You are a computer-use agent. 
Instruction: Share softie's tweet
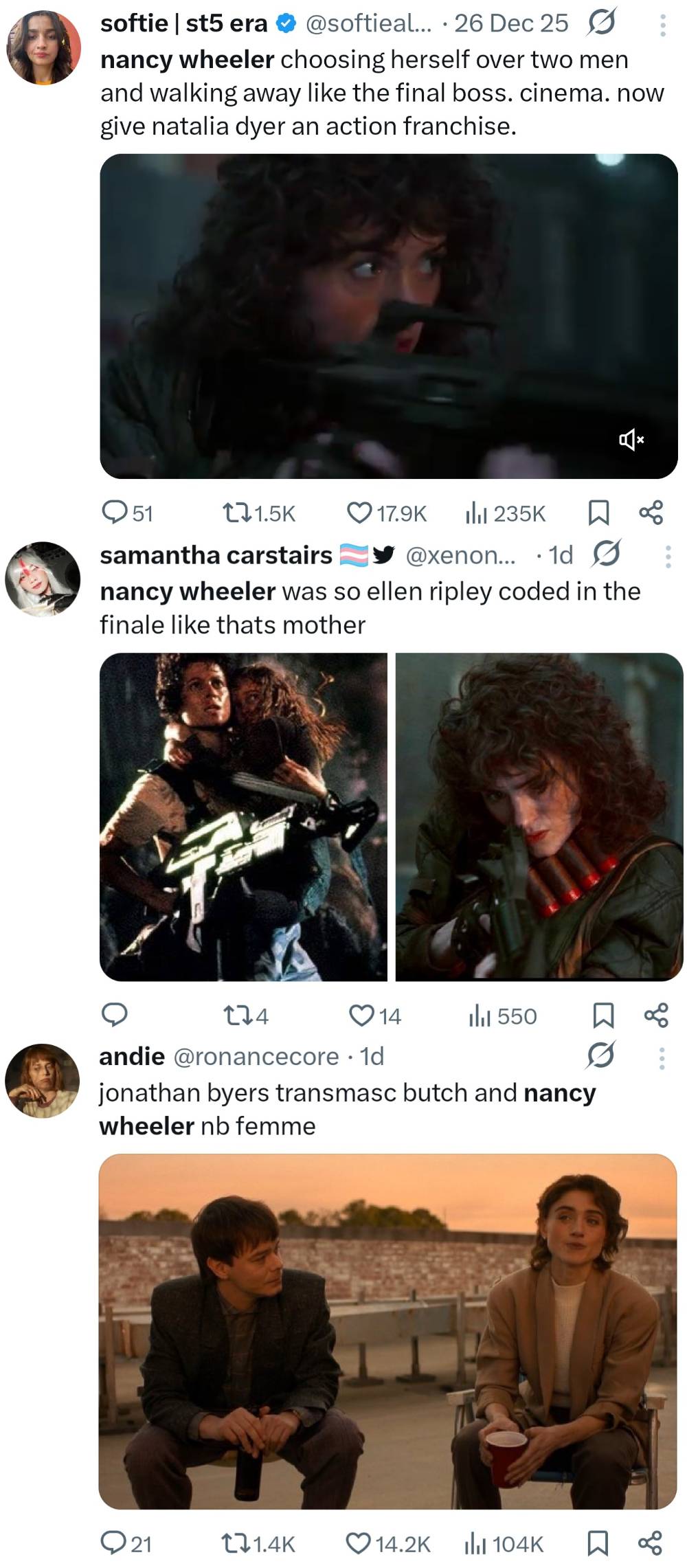651,513
